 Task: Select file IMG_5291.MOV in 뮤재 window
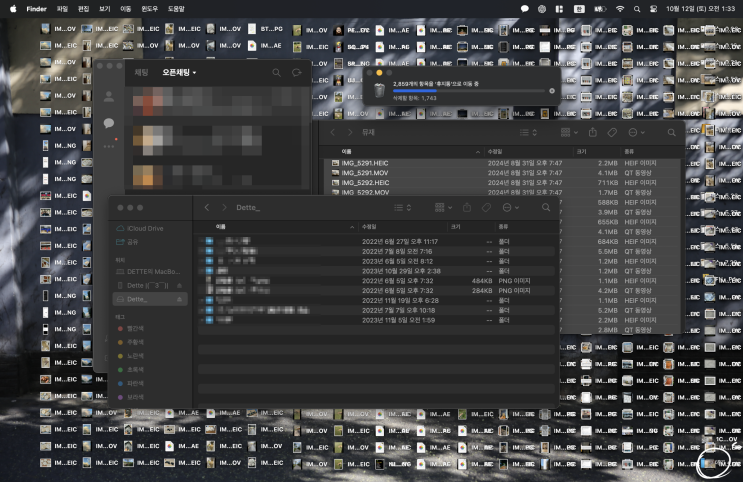tap(503, 173)
